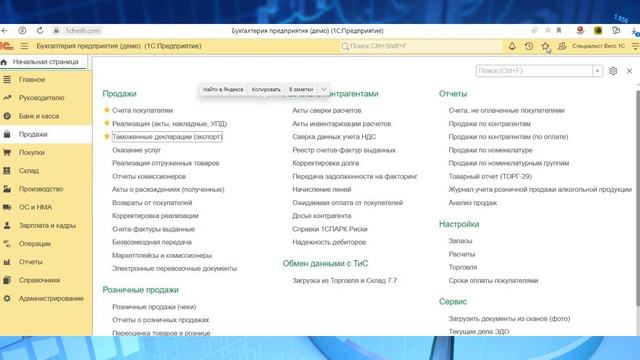Screen dimensions: 640x360
Task: Expand the menu search field dropdown
Action: 598,71
